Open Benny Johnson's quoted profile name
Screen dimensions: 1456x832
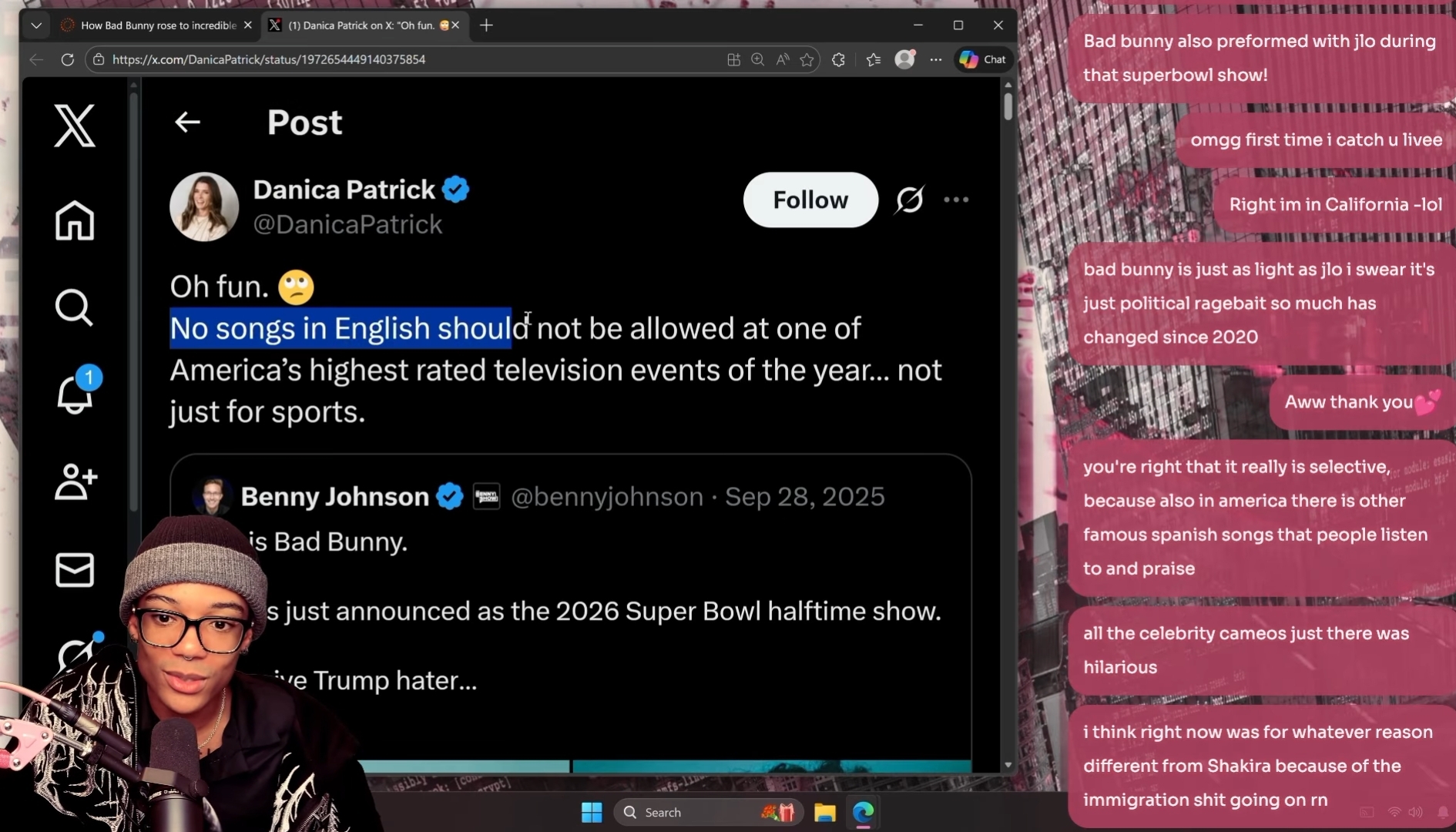[x=334, y=497]
